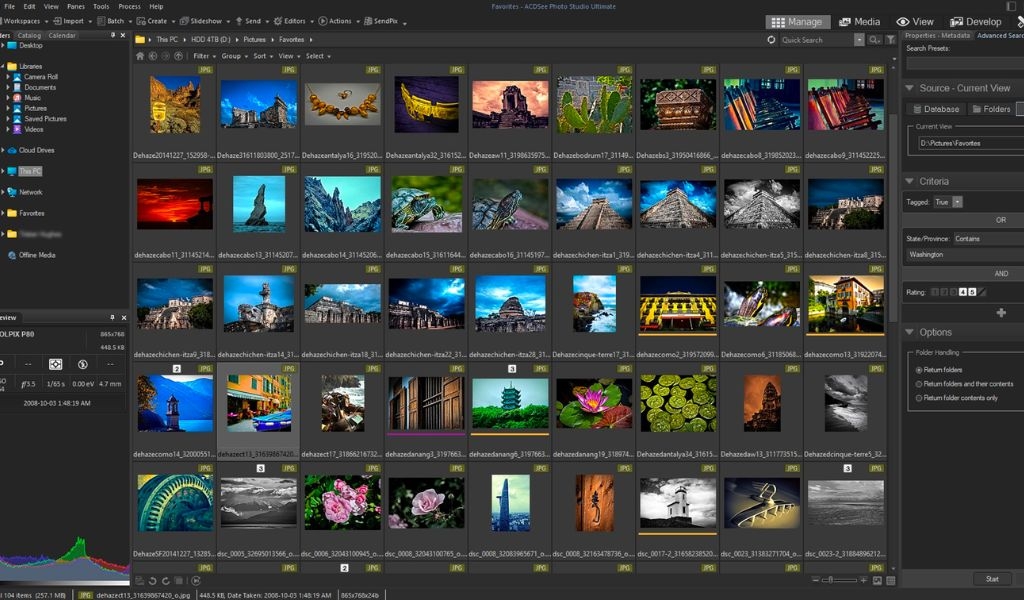This screenshot has height=600, width=1024.
Task: Click the Database source button
Action: click(935, 109)
